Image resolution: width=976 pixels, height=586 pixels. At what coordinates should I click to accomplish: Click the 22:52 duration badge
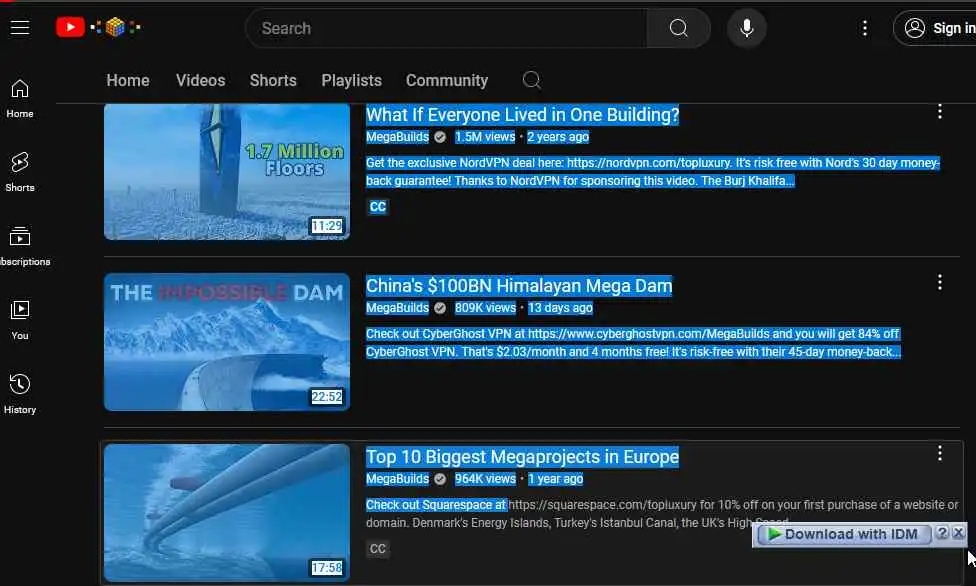pos(327,397)
